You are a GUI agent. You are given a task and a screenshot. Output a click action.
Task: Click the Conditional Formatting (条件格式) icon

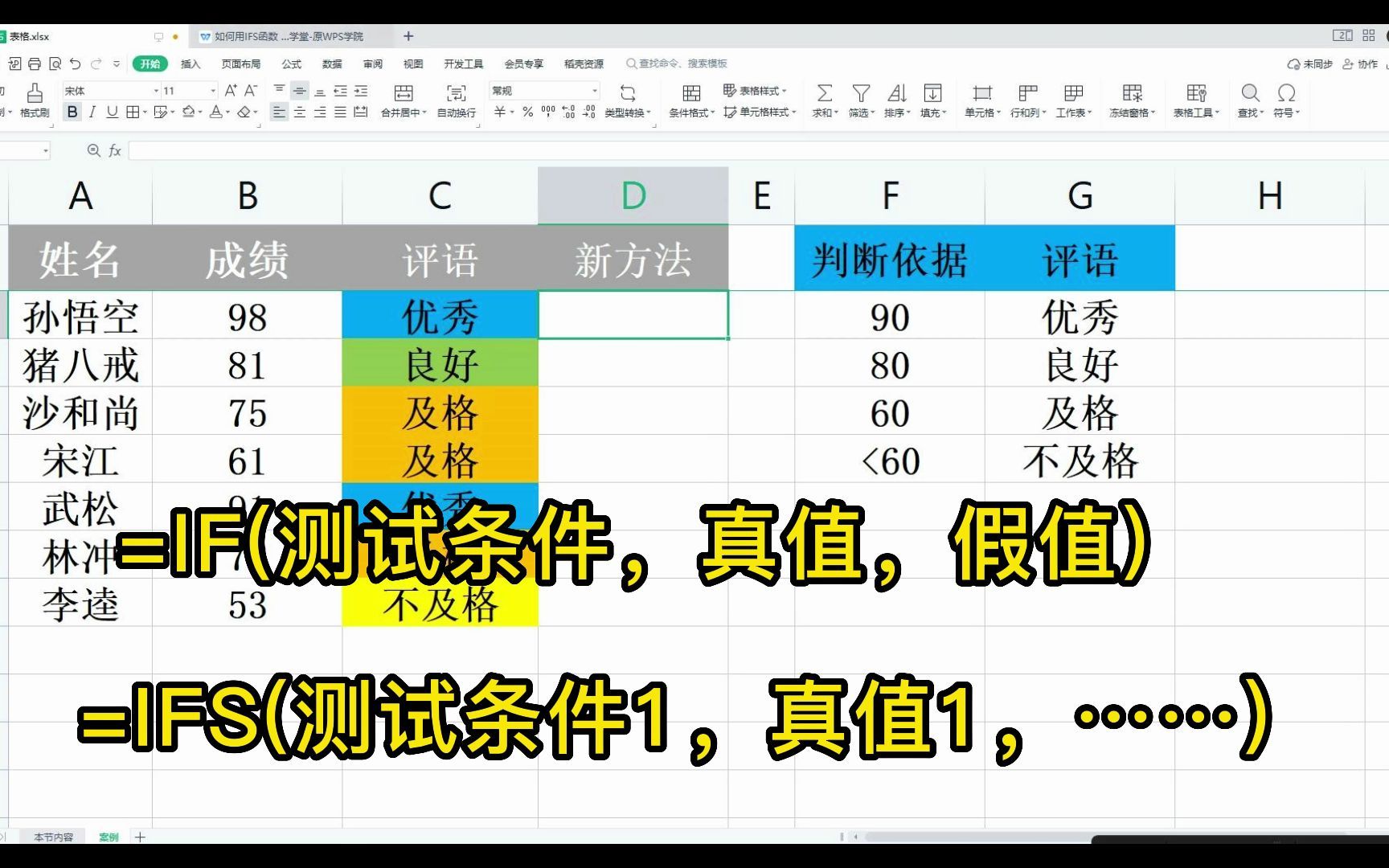[691, 92]
